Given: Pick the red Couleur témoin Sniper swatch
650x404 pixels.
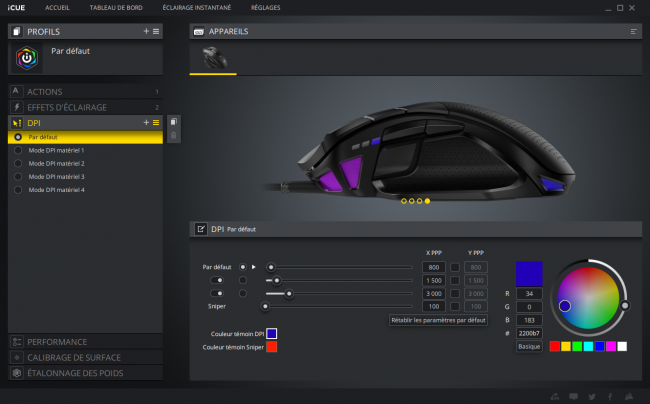Looking at the screenshot, I should [272, 347].
